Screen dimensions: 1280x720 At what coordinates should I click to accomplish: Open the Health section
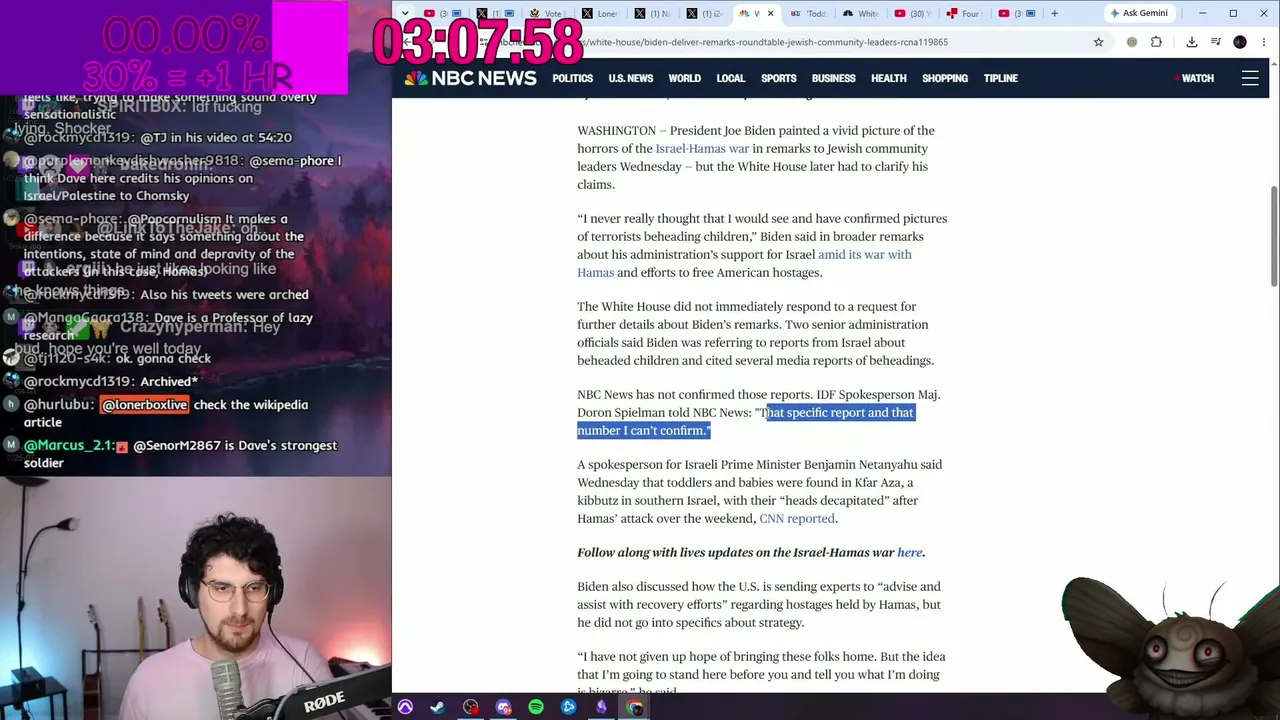[889, 78]
